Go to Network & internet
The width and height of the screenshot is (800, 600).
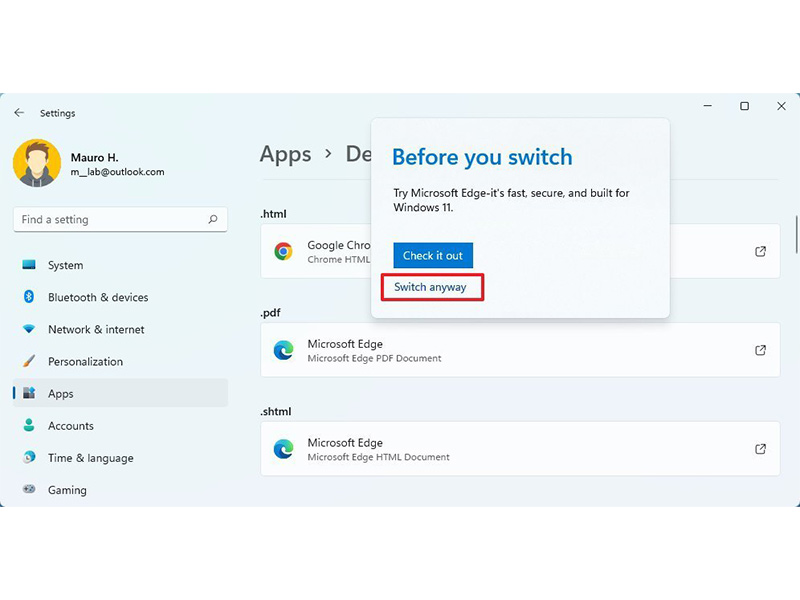tap(120, 329)
